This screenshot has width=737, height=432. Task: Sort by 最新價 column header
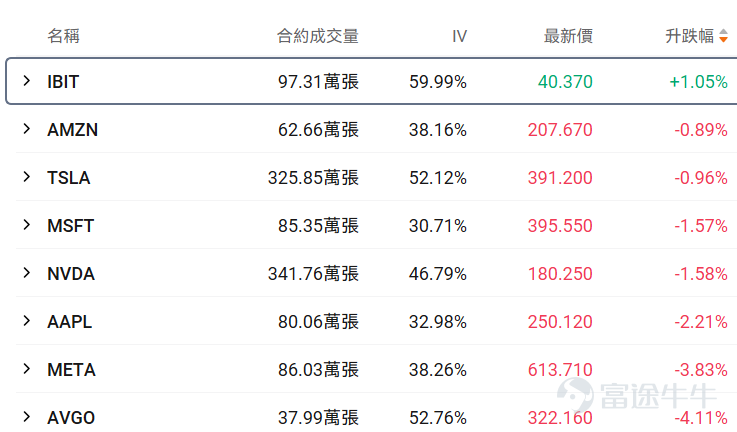click(x=568, y=36)
